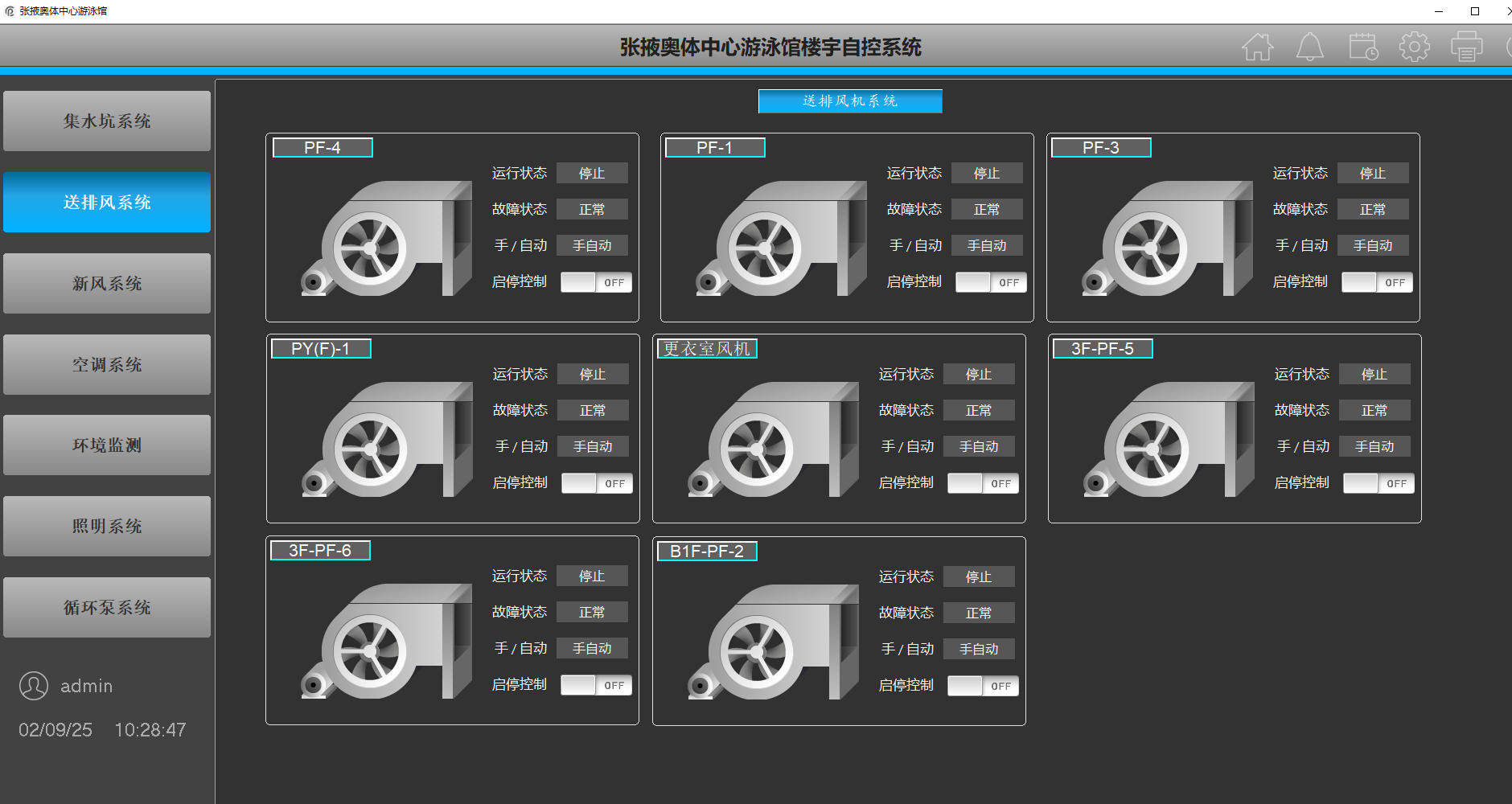Click the 送排风机系统 title banner
This screenshot has height=804, width=1512.
[x=849, y=101]
